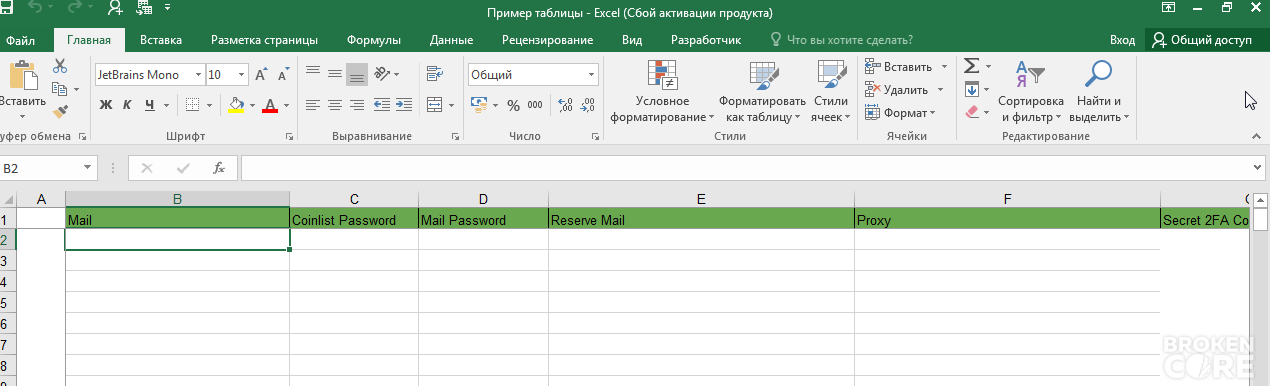Select the Merge and Center icon
The width and height of the screenshot is (1270, 386).
[x=434, y=105]
